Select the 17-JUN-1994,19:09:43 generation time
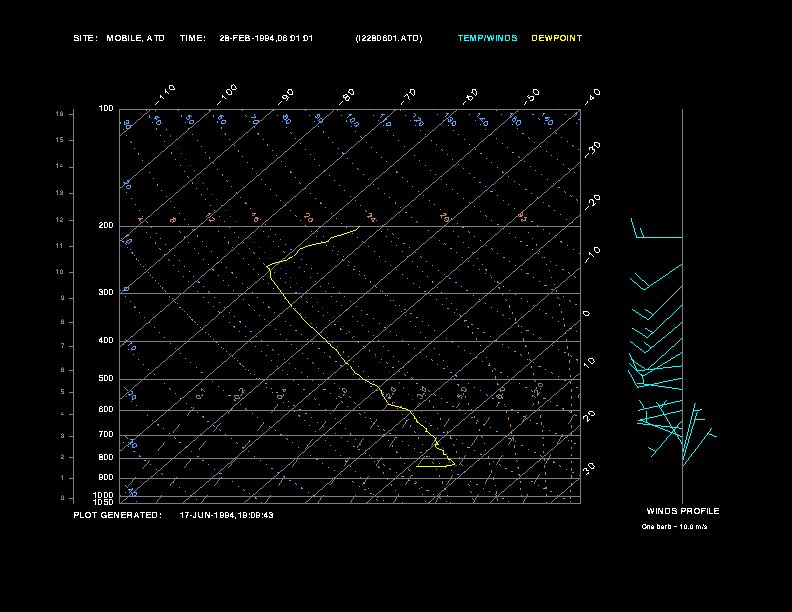Viewport: 792px width, 612px height. point(227,515)
